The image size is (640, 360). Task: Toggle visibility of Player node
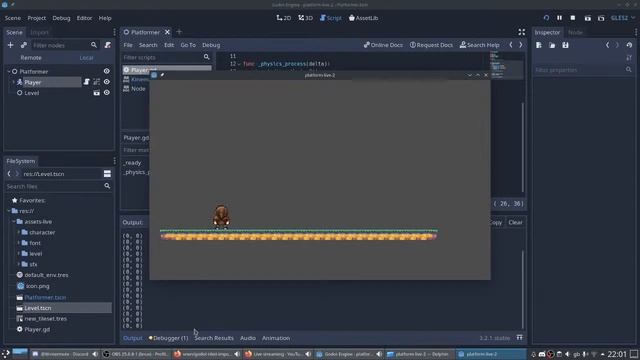tap(107, 82)
